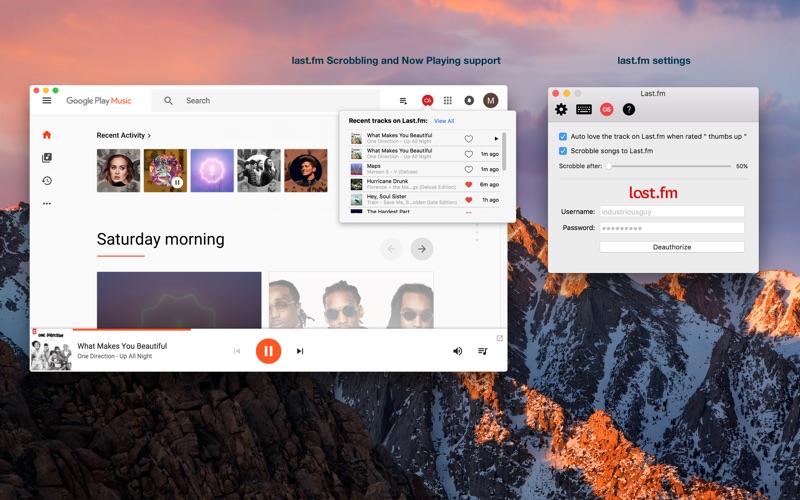Open Music Library in the left sidebar
This screenshot has width=800, height=500.
[x=47, y=158]
